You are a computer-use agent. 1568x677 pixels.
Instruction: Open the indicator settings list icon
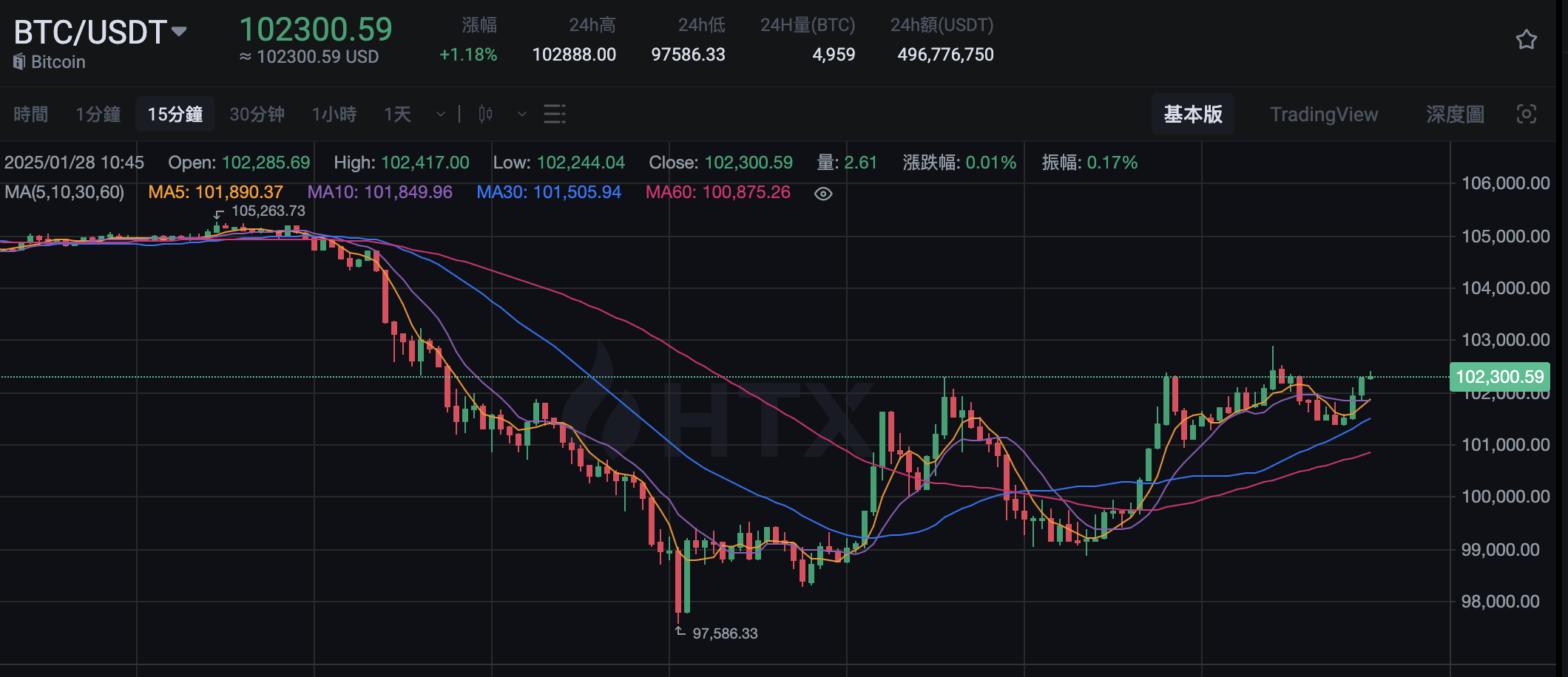pyautogui.click(x=553, y=114)
